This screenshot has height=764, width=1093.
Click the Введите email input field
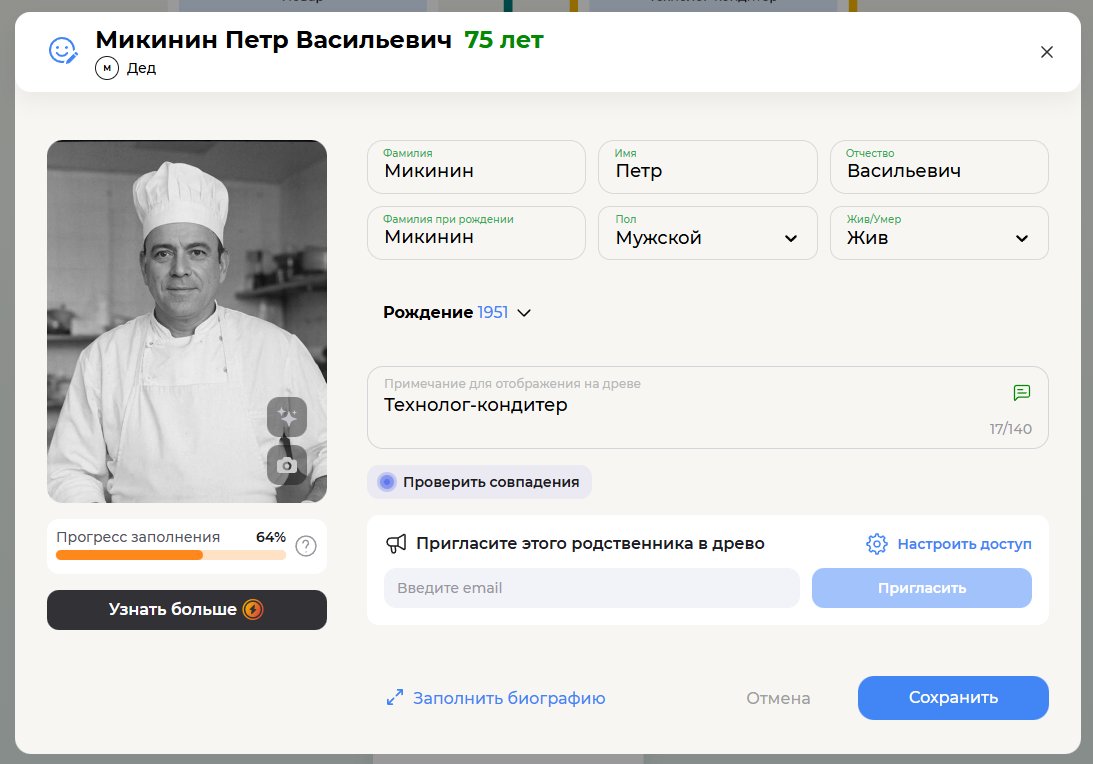click(x=591, y=588)
